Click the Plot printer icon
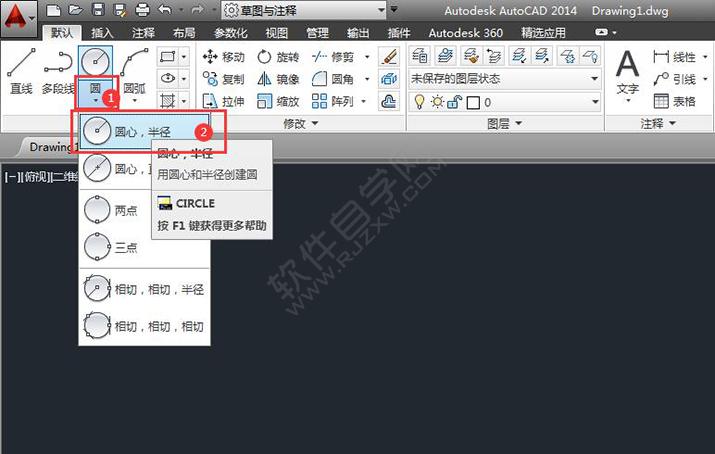715x454 pixels. 143,10
